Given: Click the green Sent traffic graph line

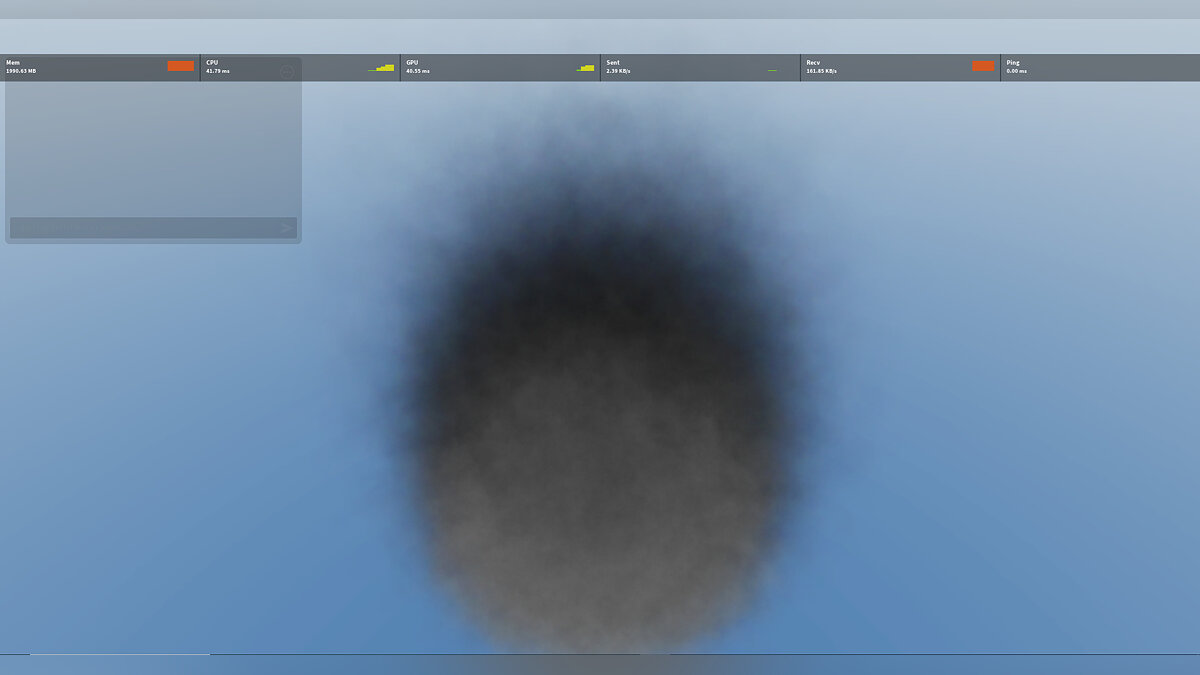Looking at the screenshot, I should [x=772, y=70].
